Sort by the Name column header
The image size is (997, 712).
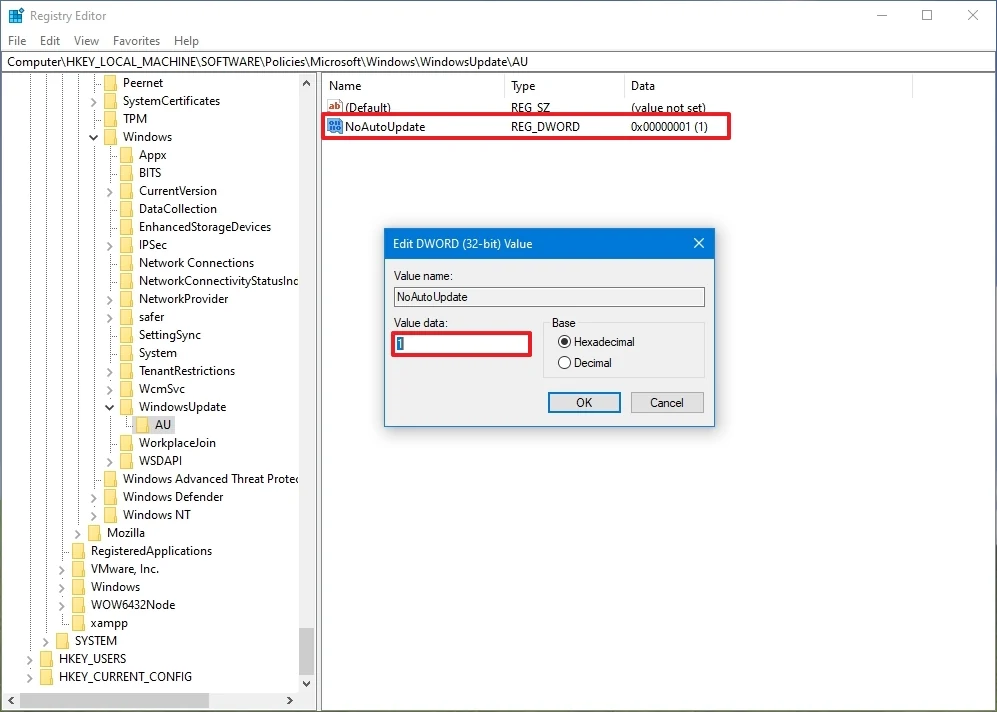pos(414,86)
